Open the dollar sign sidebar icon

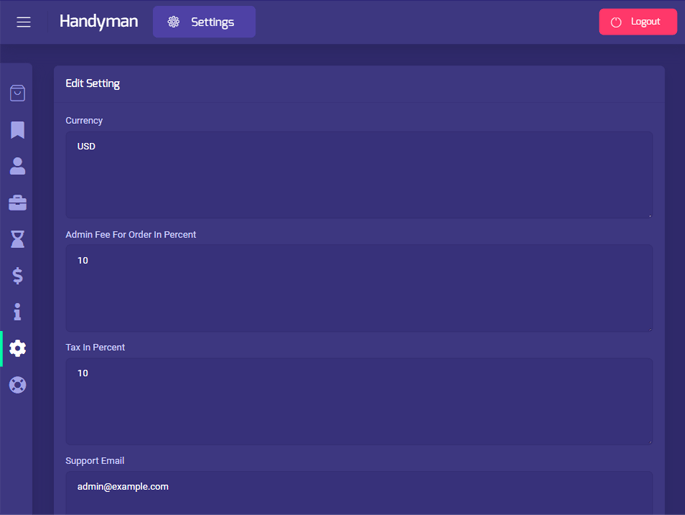(17, 276)
